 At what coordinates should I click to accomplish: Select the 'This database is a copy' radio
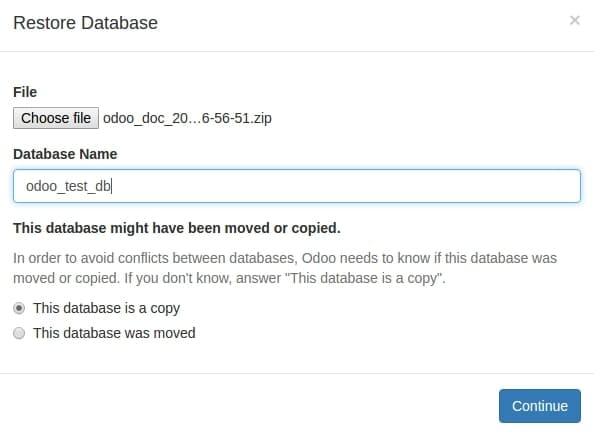pos(19,308)
